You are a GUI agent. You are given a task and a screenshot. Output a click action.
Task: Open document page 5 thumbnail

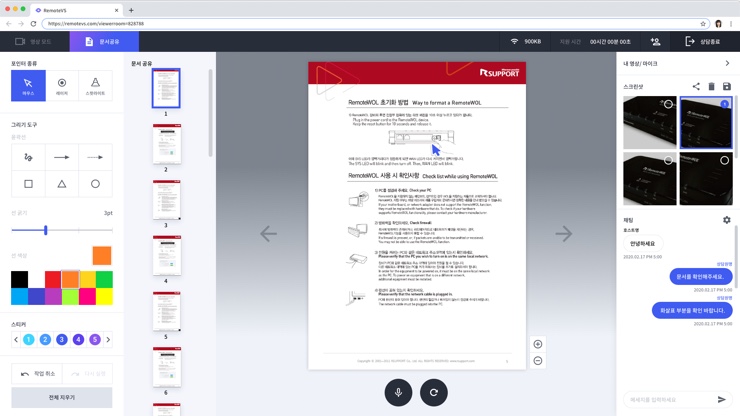coord(167,311)
